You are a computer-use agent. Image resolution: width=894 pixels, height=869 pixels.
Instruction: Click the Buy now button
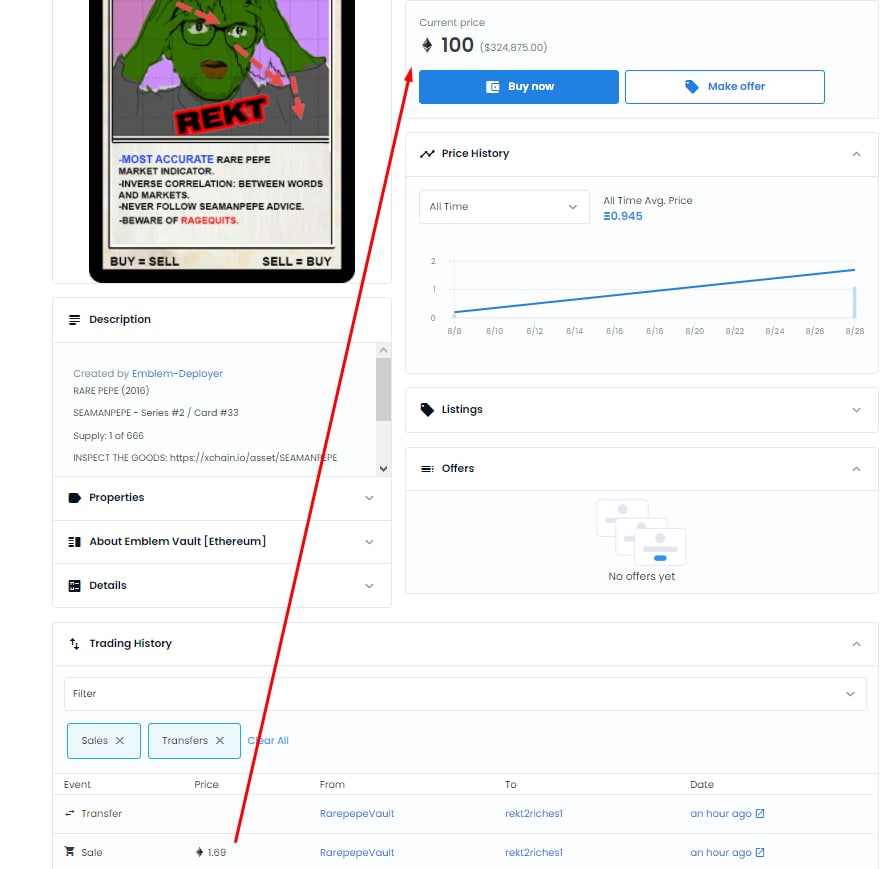[518, 87]
